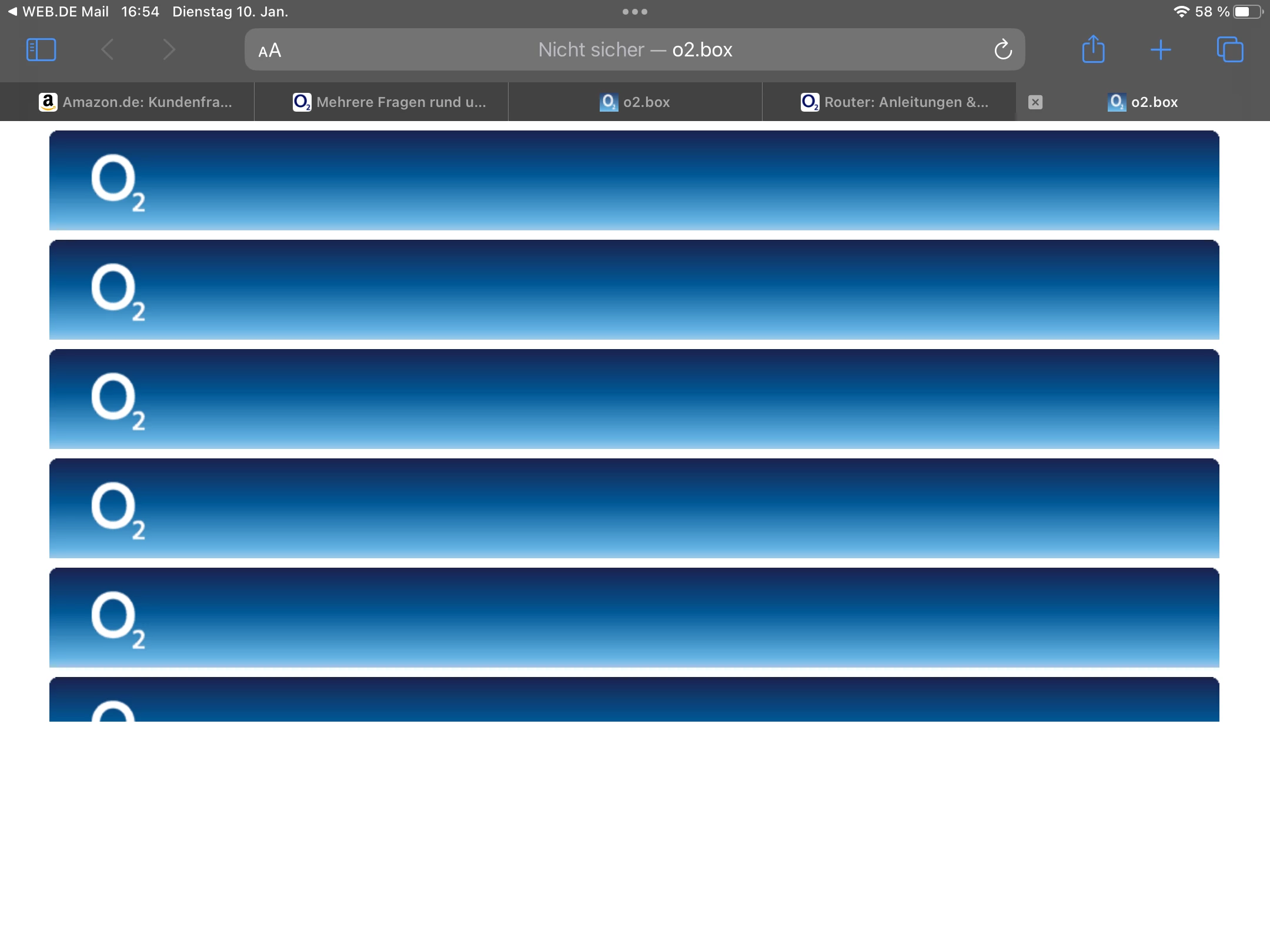Switch to Mehrere Fragen rund tab

389,102
